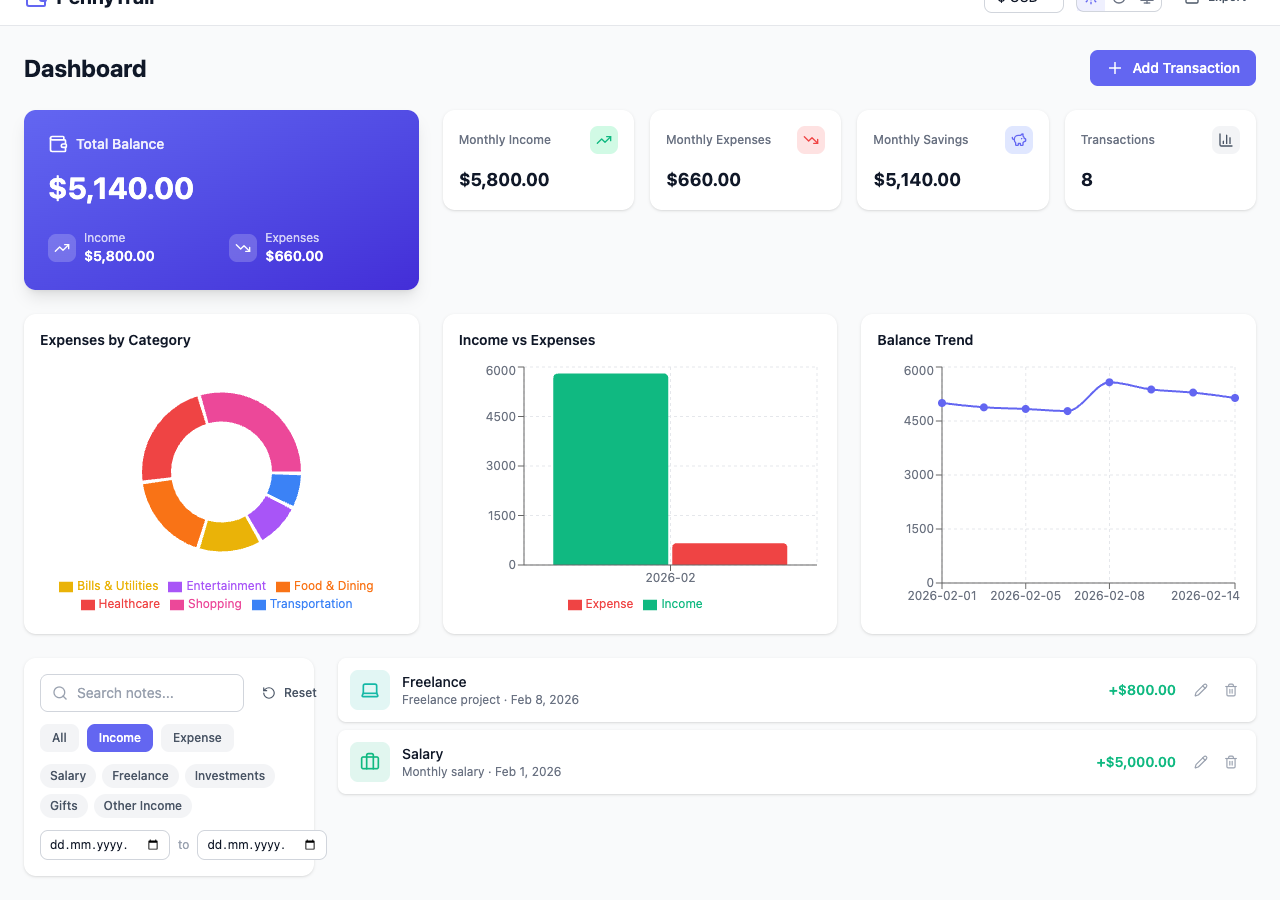Open the end date calendar picker
Screen dimensions: 1280x900
(310, 845)
